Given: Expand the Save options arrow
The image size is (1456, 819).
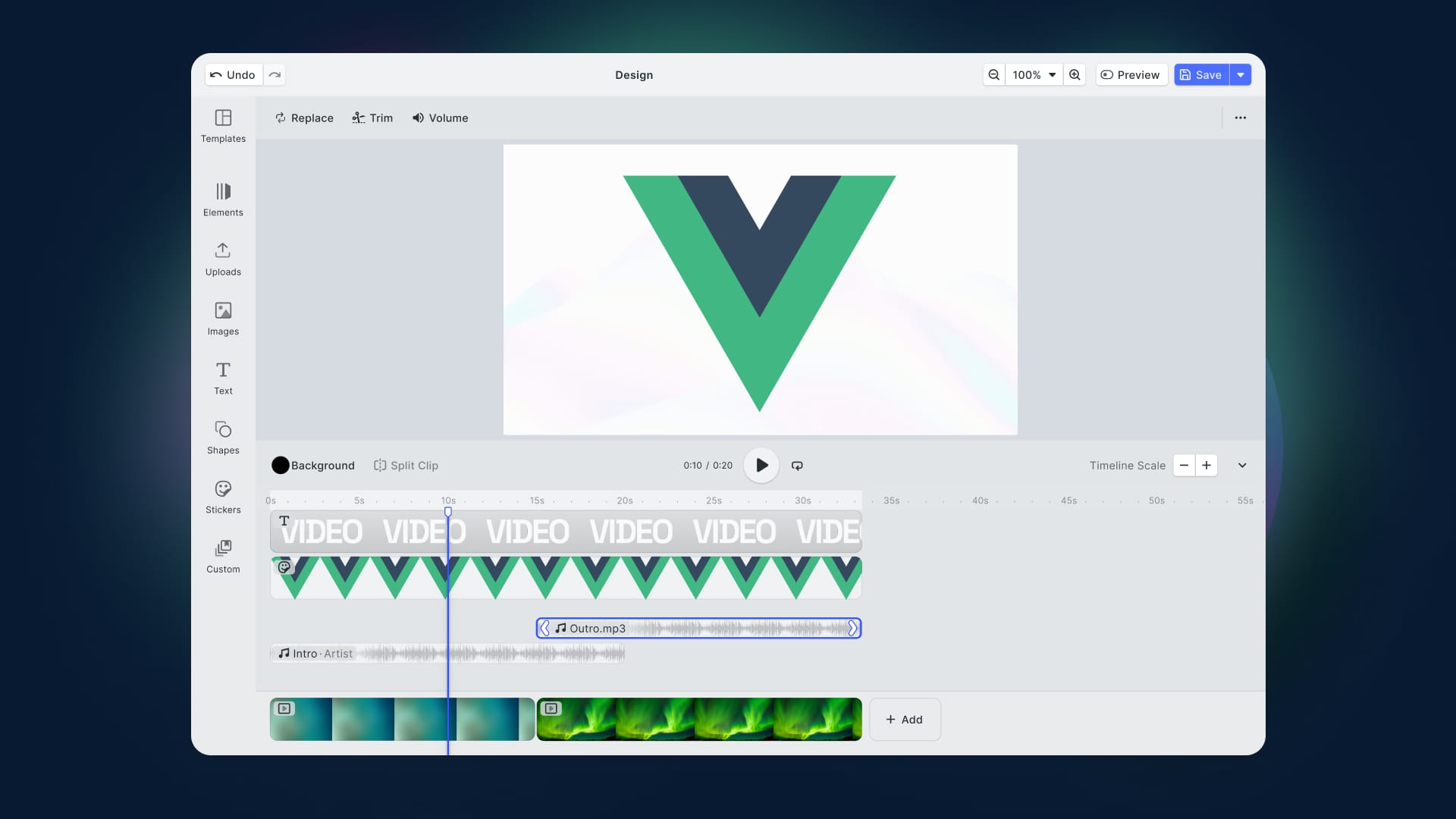Looking at the screenshot, I should click(x=1241, y=74).
